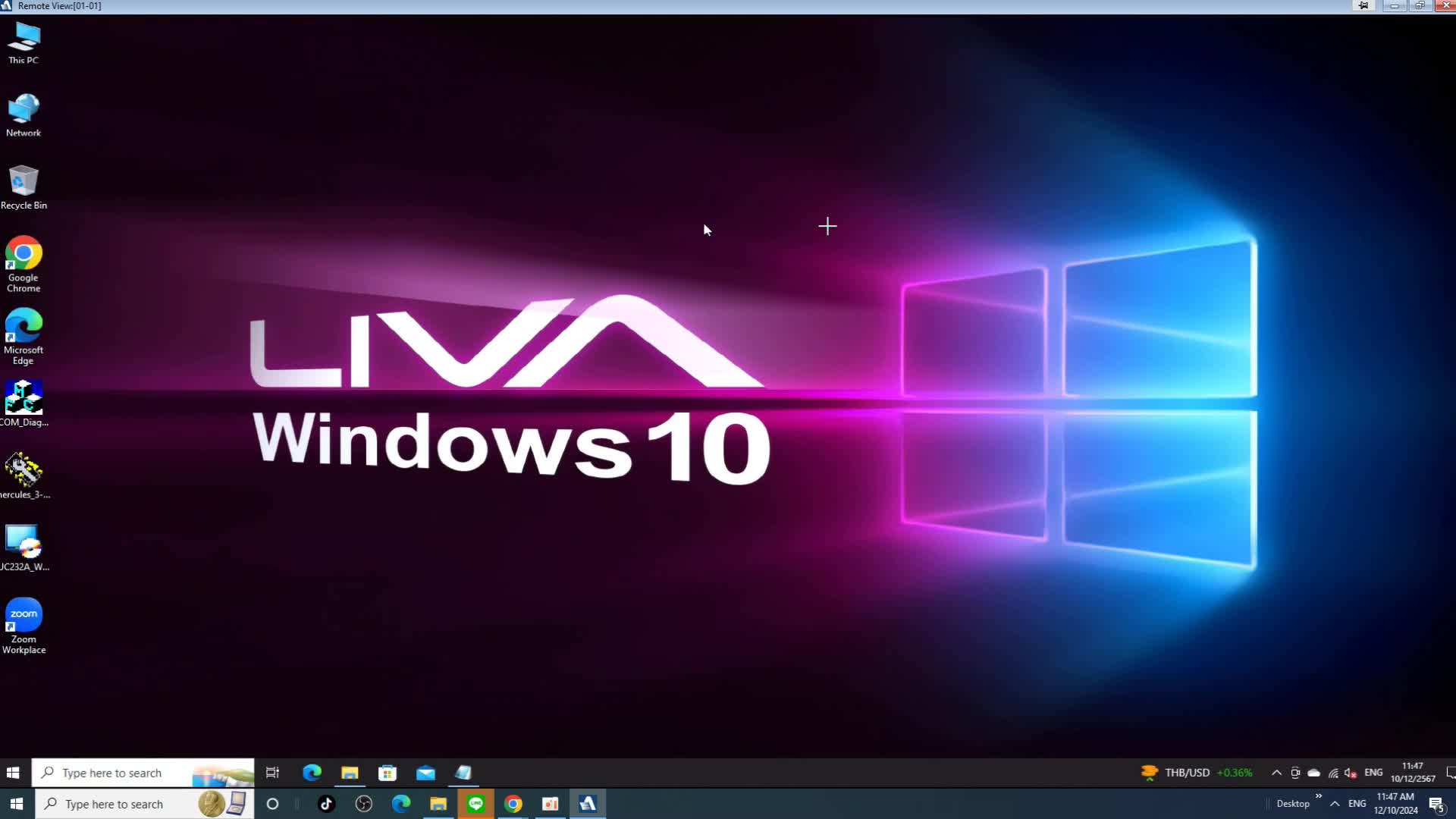Open File Explorer from local taskbar

(438, 804)
